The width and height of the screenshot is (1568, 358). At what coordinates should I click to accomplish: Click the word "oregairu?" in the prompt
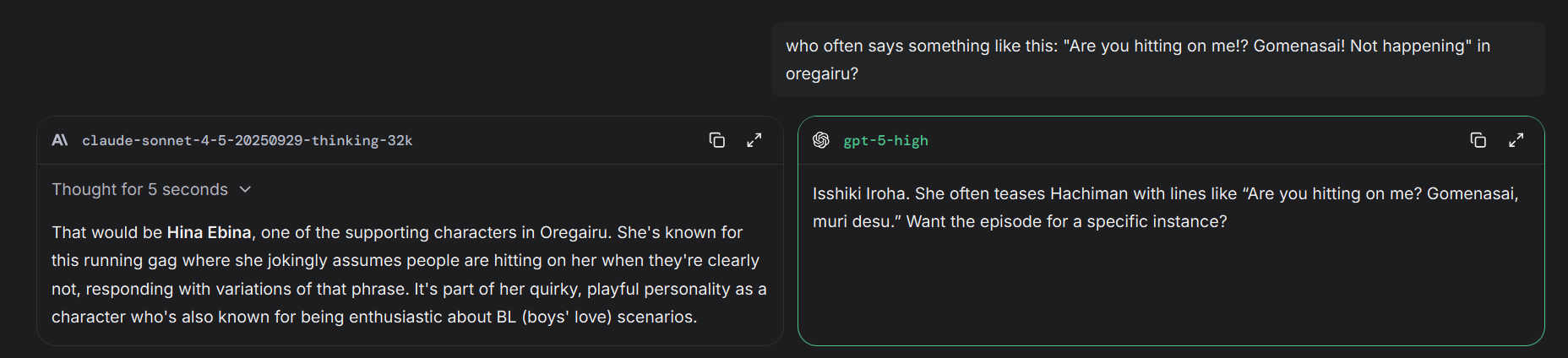821,73
